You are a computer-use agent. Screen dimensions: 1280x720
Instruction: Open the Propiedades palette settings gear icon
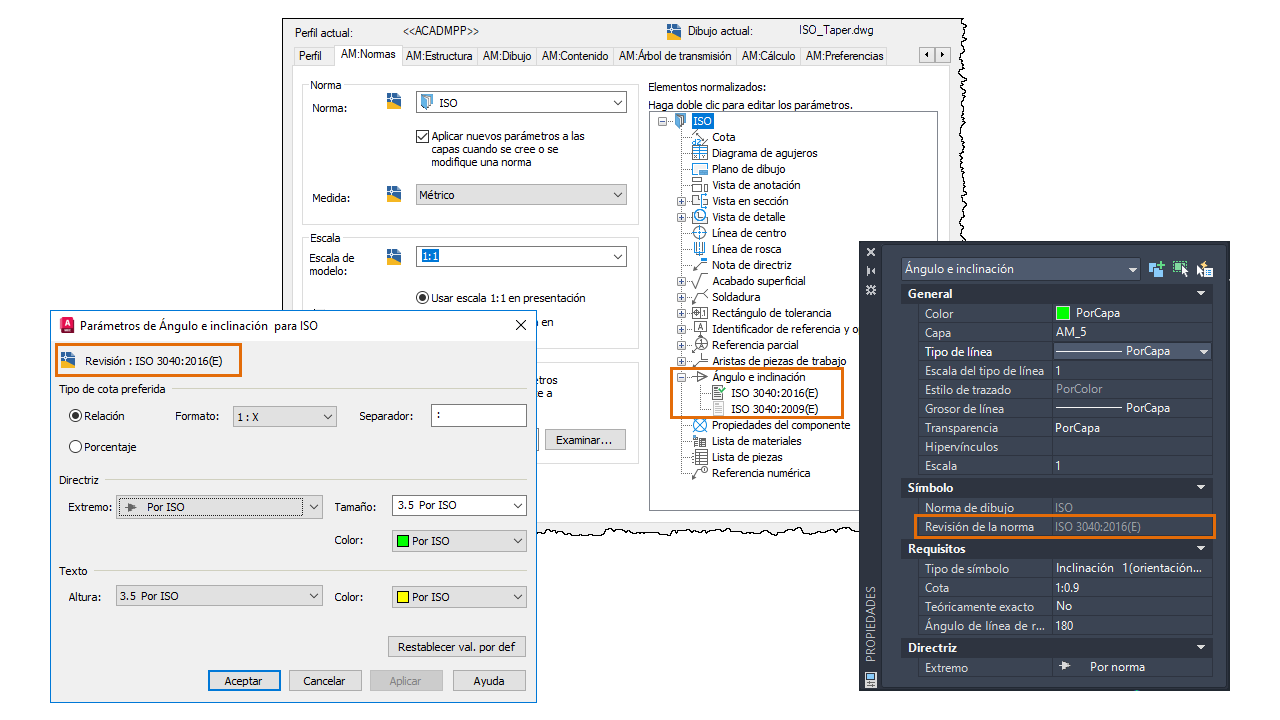click(x=871, y=289)
